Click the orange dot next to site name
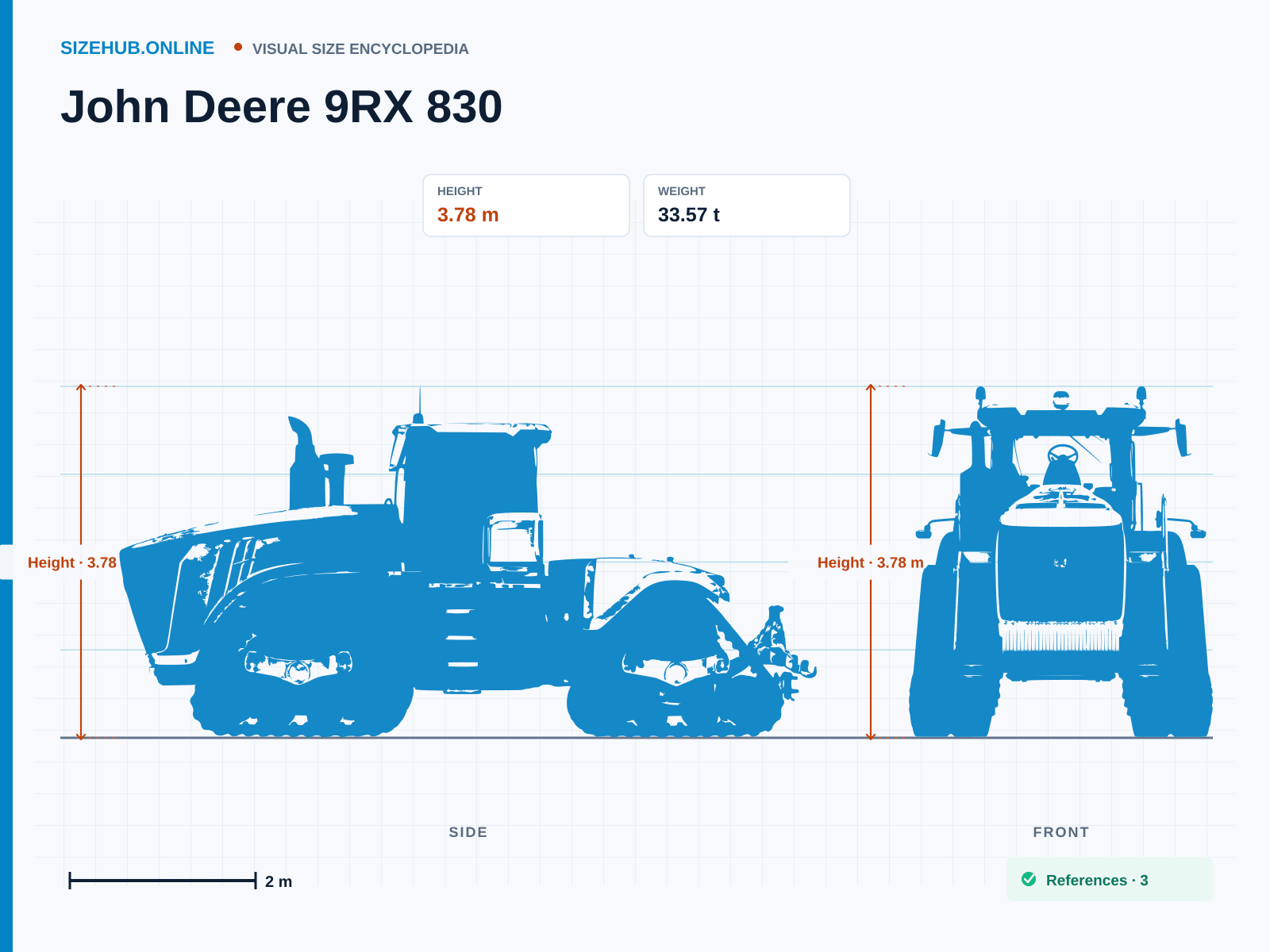 tap(238, 47)
